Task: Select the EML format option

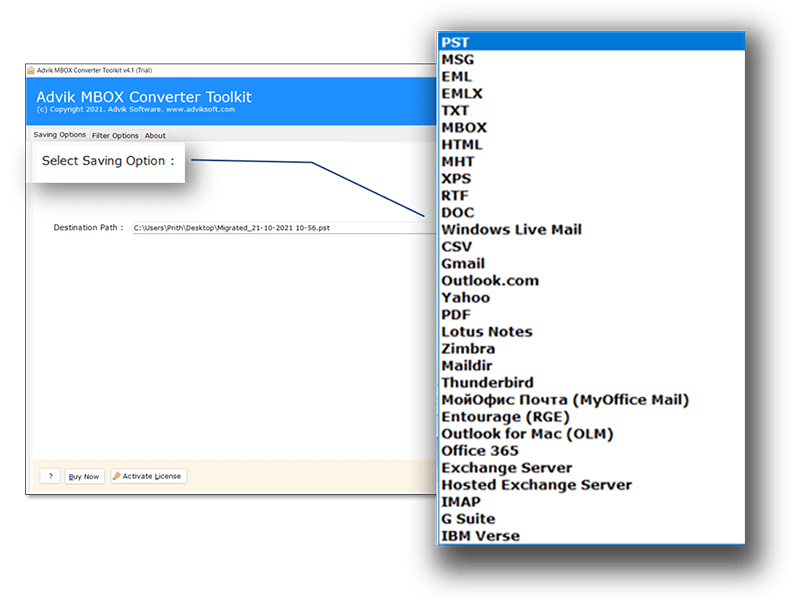Action: pyautogui.click(x=592, y=77)
